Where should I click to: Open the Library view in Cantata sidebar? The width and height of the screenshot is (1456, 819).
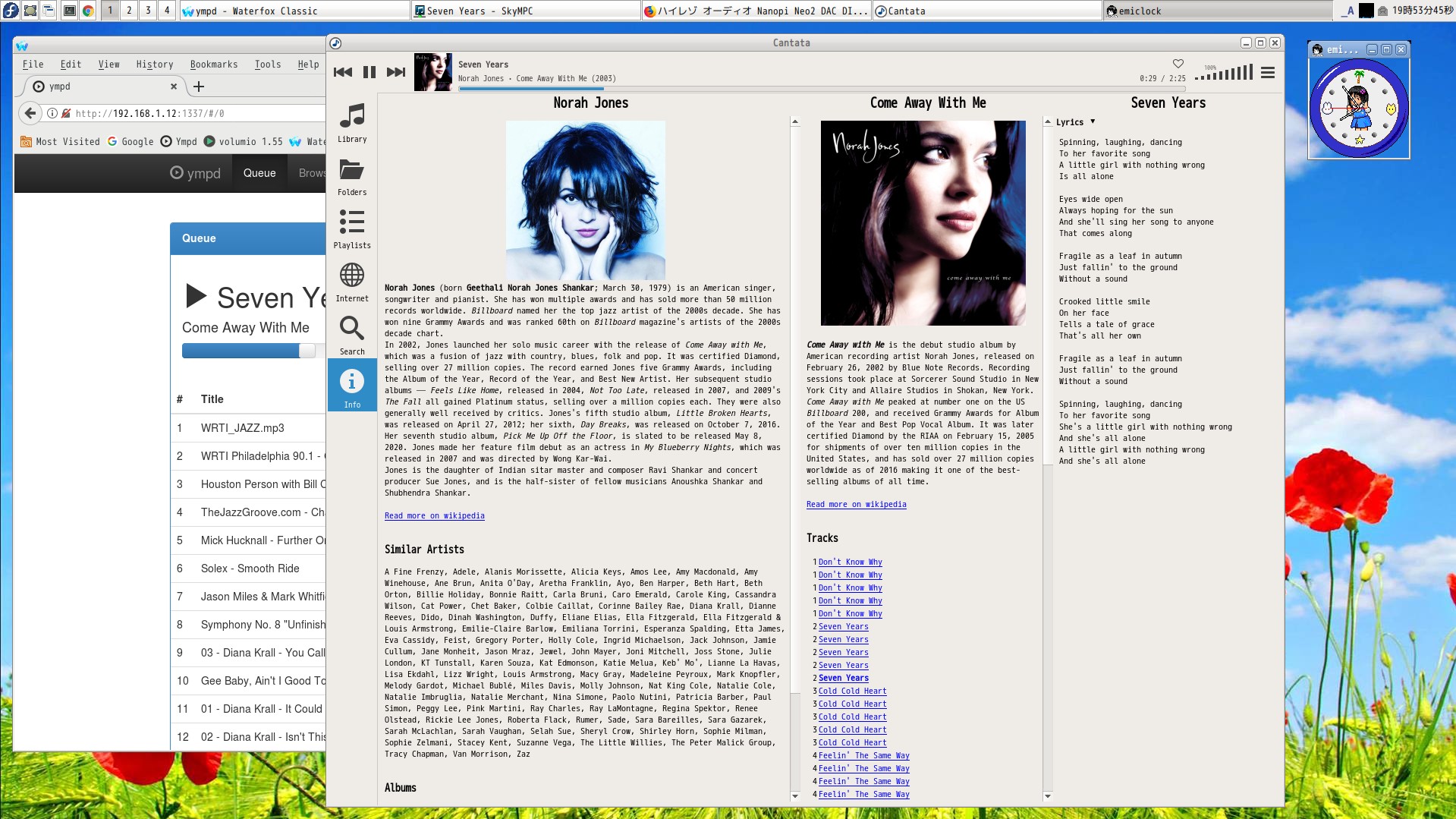coord(352,122)
